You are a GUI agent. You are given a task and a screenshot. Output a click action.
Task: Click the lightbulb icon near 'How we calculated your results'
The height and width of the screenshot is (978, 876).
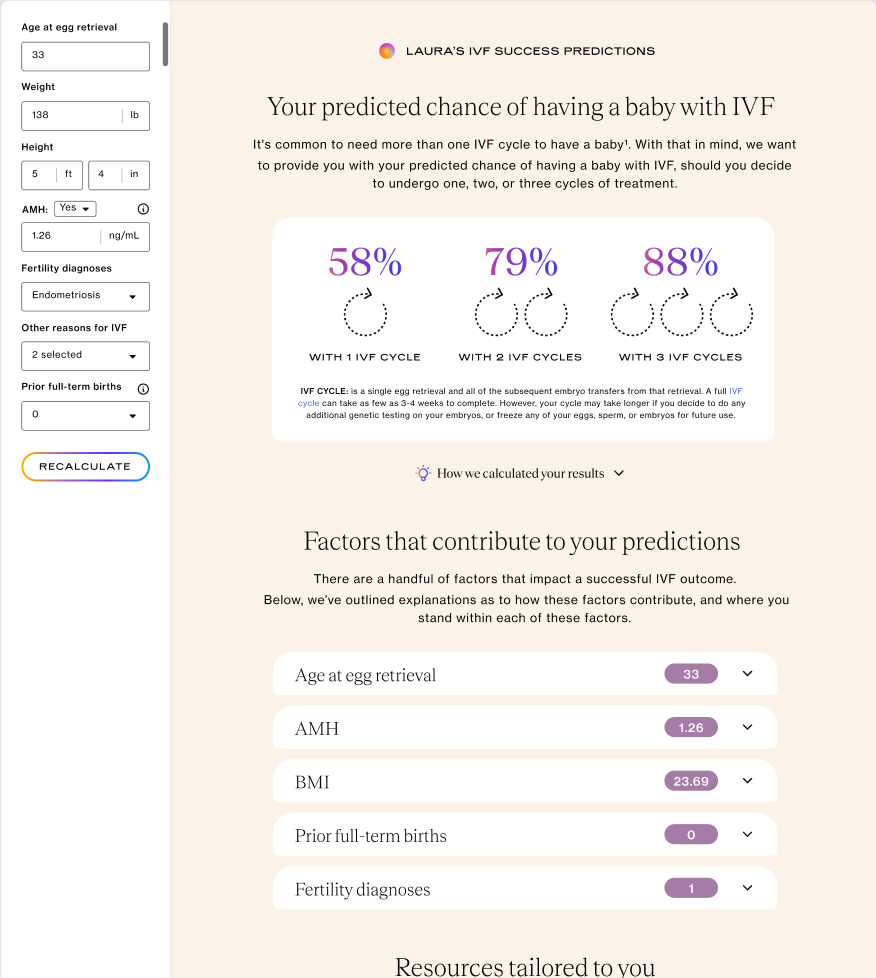tap(422, 472)
